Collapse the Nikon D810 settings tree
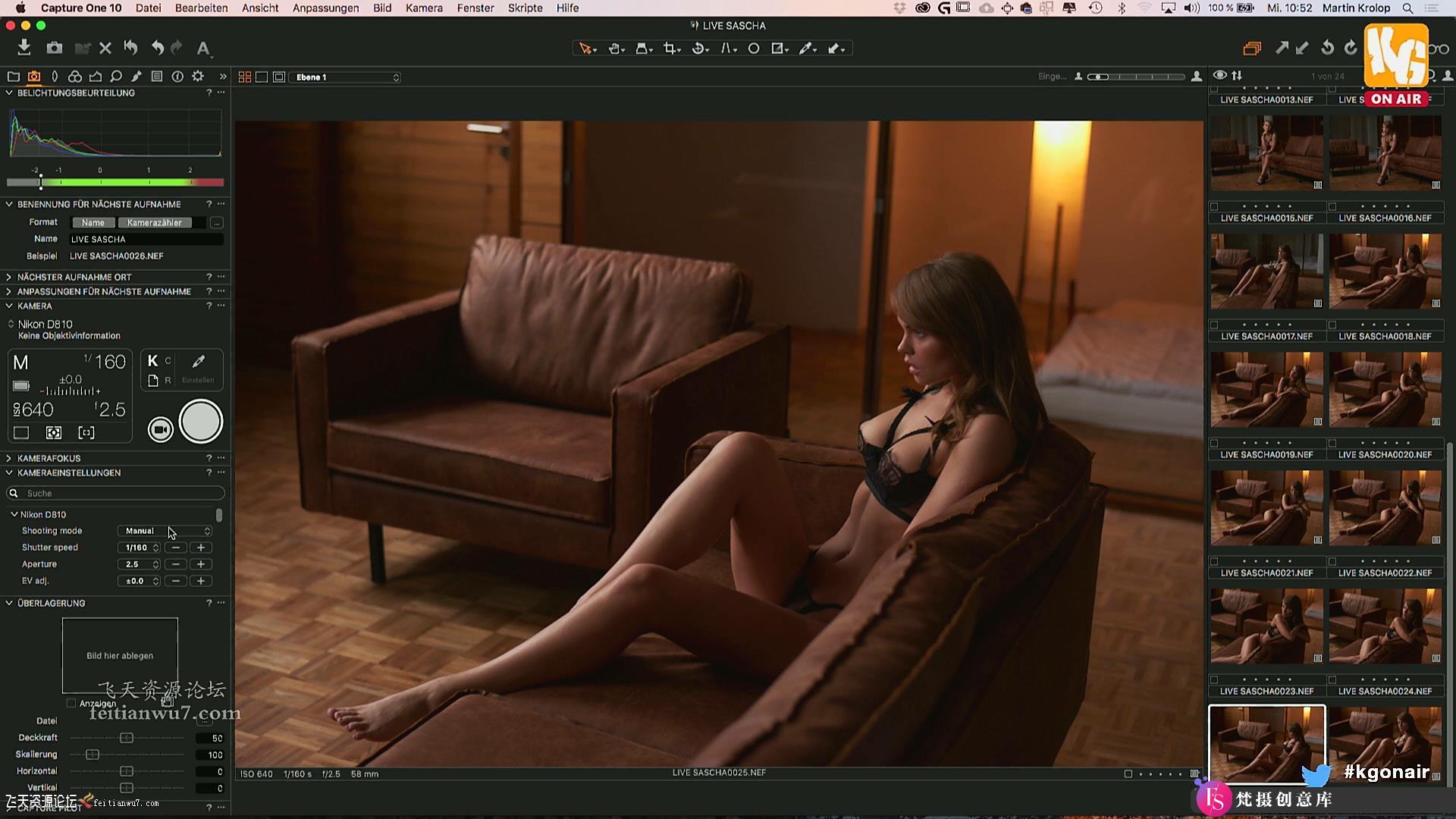This screenshot has width=1456, height=819. pos(14,514)
